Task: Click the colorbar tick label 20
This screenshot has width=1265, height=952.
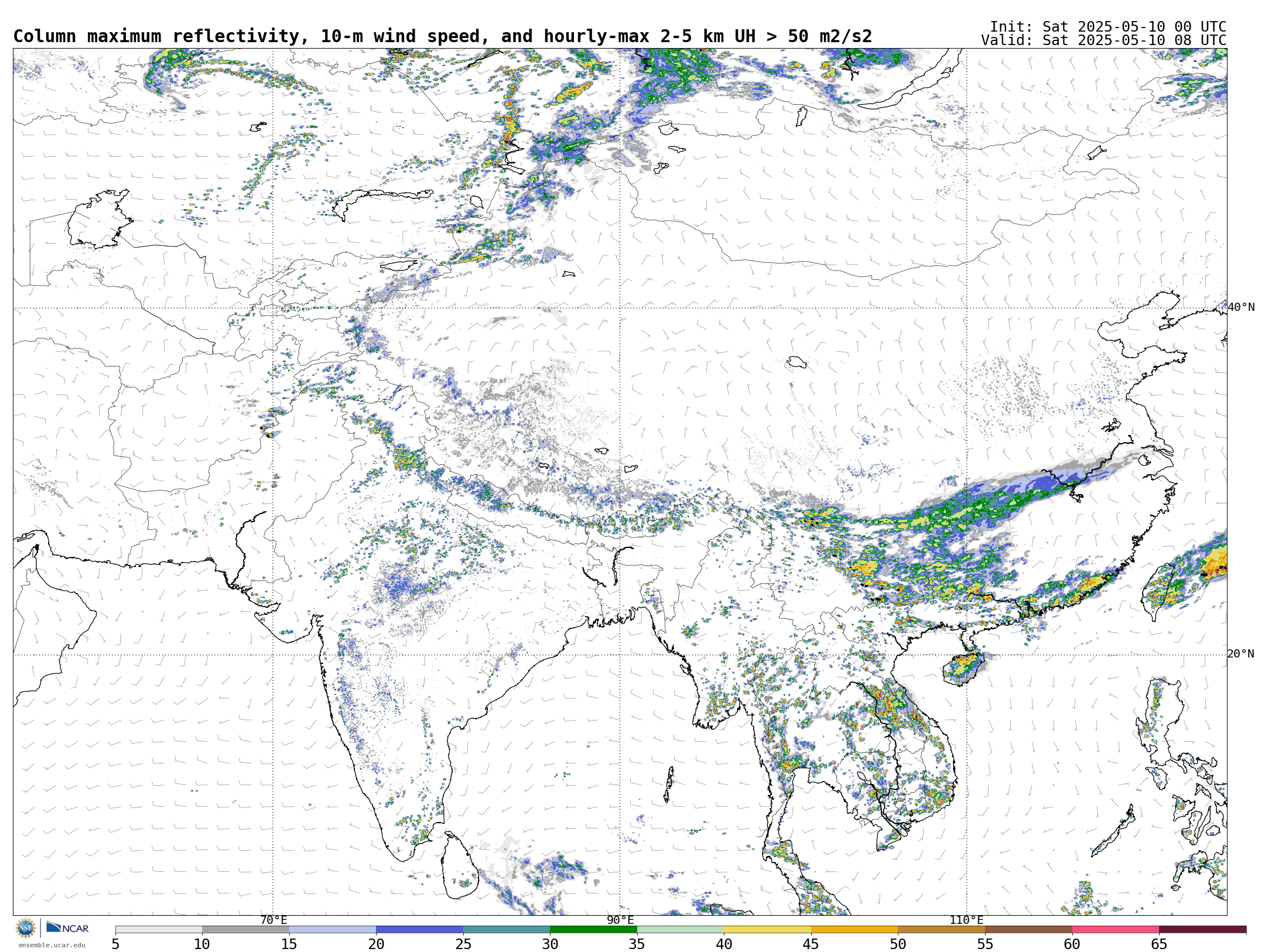Action: 376,944
